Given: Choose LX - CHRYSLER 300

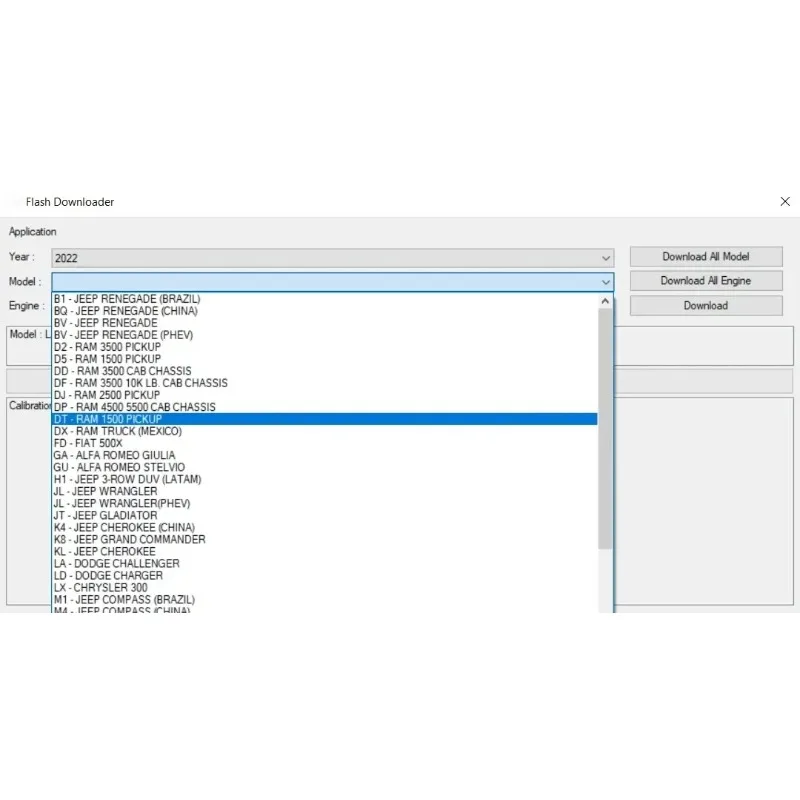Looking at the screenshot, I should 324,588.
